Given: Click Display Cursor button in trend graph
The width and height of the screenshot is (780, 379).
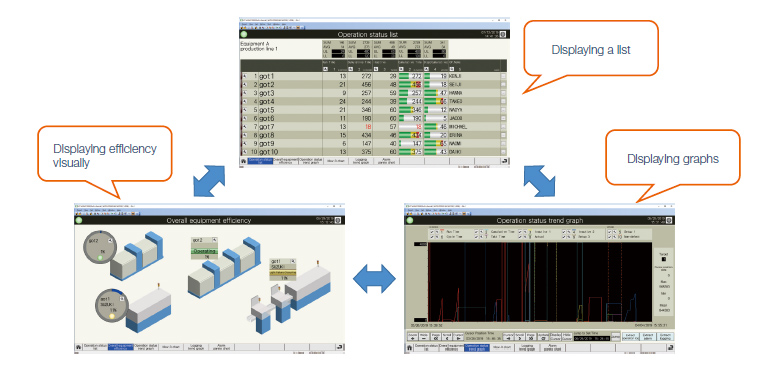Looking at the screenshot, I should point(556,337).
